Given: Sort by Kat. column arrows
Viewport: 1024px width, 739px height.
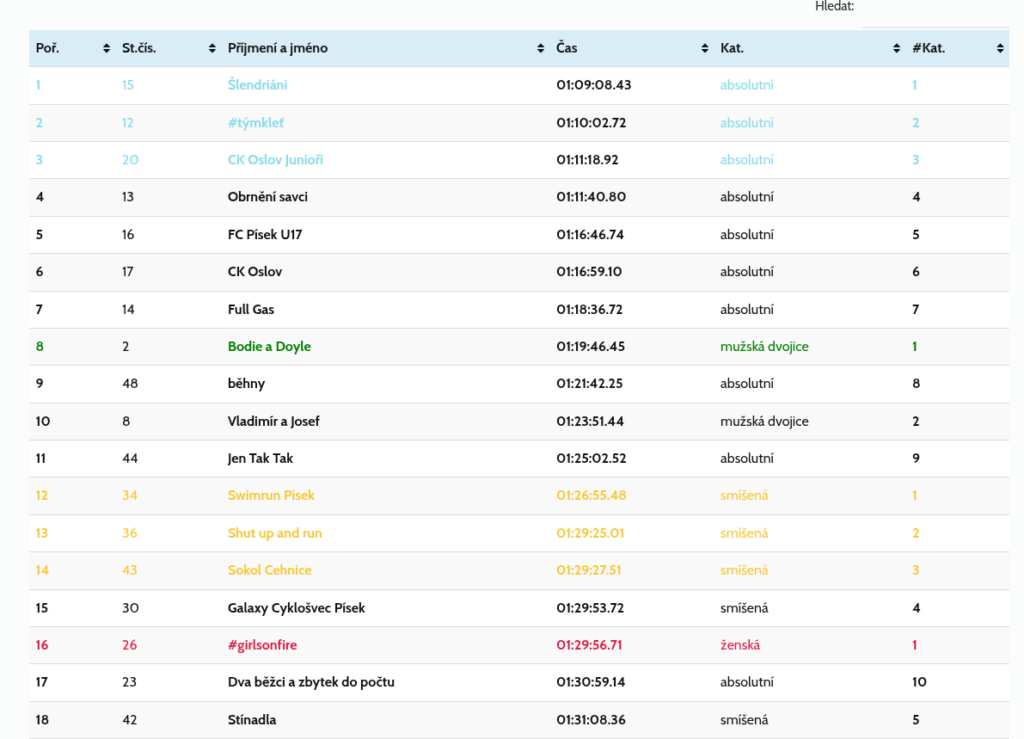Looking at the screenshot, I should pos(897,48).
